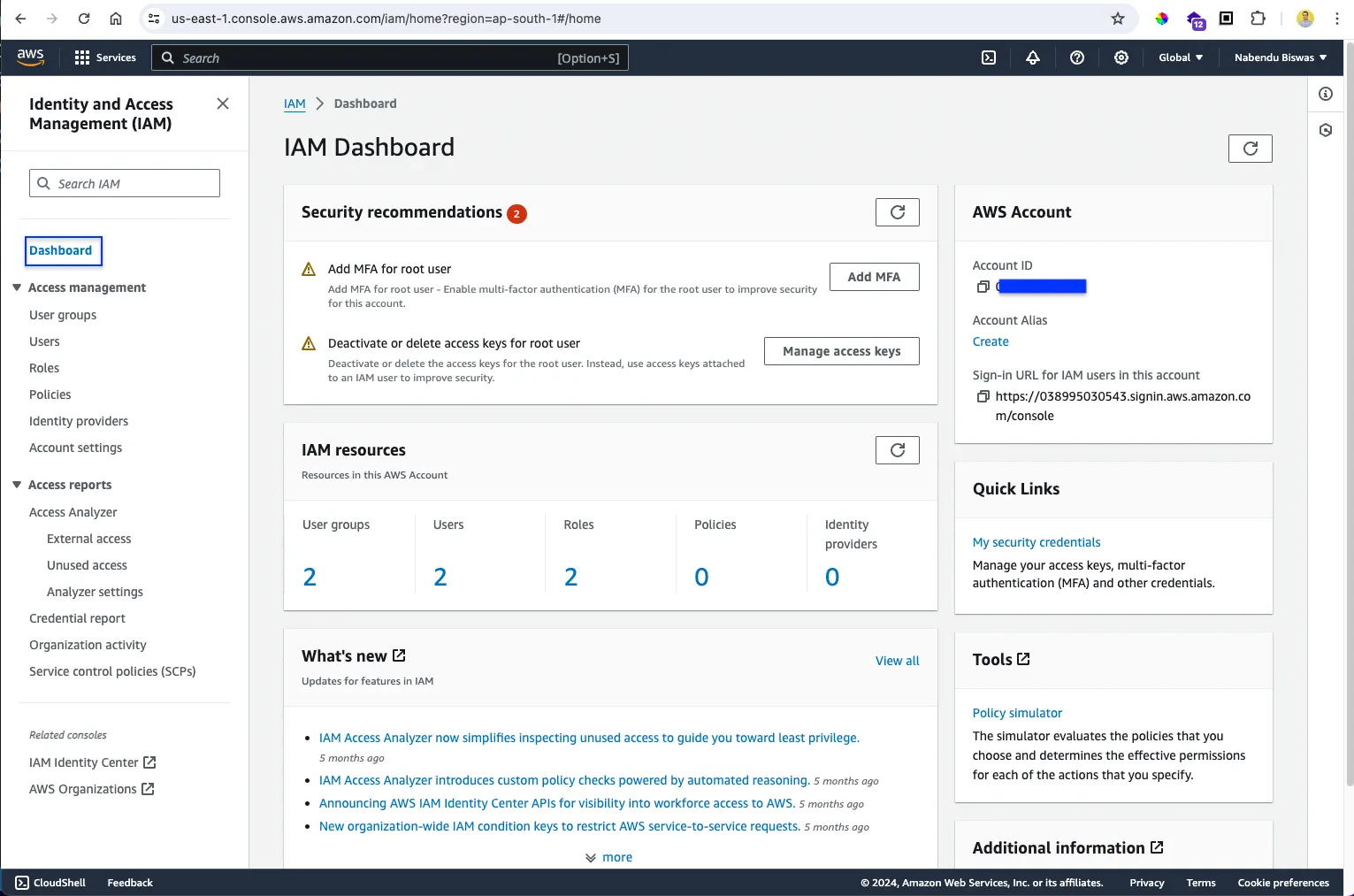Go to the browser home page
The width and height of the screenshot is (1354, 896).
pos(116,19)
